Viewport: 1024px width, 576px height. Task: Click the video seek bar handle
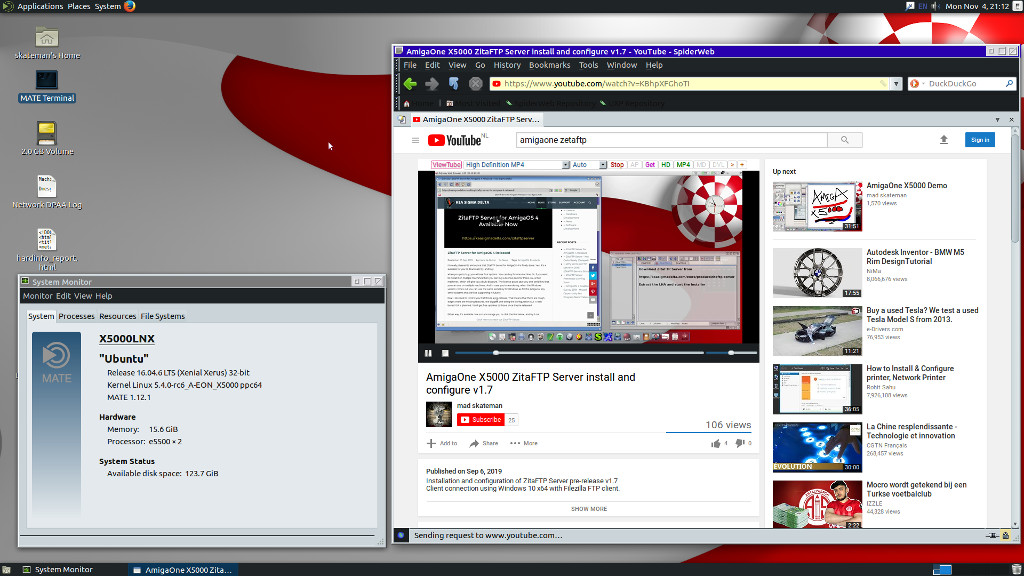[496, 353]
